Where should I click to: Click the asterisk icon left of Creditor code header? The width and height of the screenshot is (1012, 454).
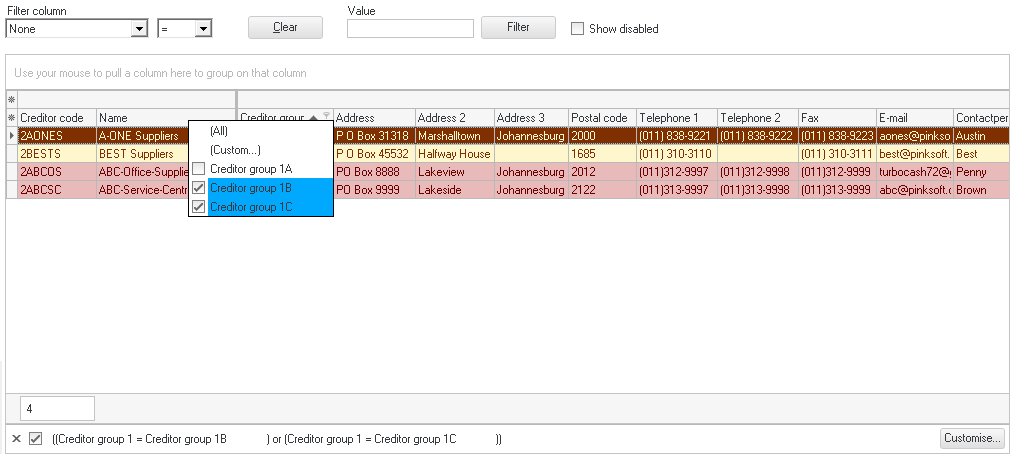click(12, 118)
